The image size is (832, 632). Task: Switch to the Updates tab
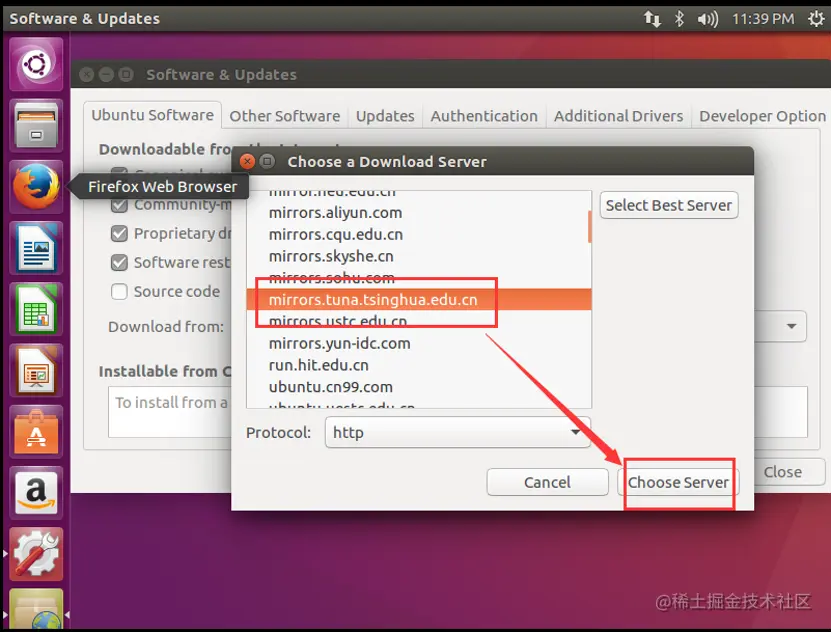coord(385,116)
